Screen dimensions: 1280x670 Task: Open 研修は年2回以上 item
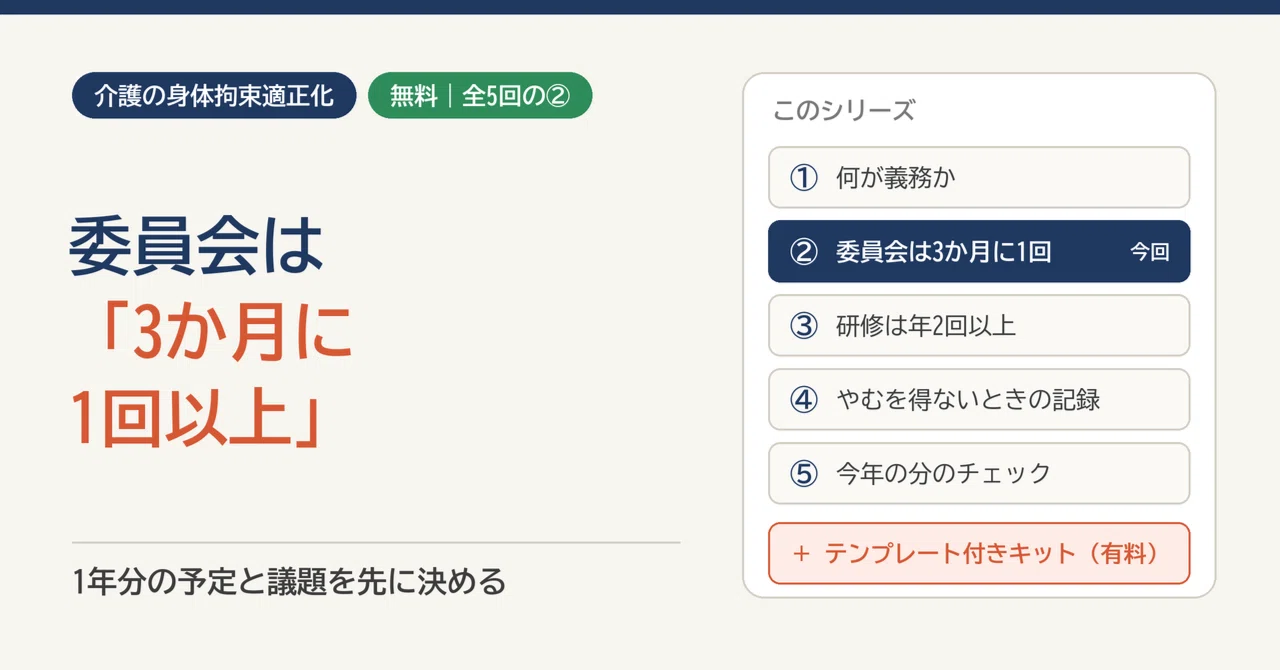pos(979,326)
